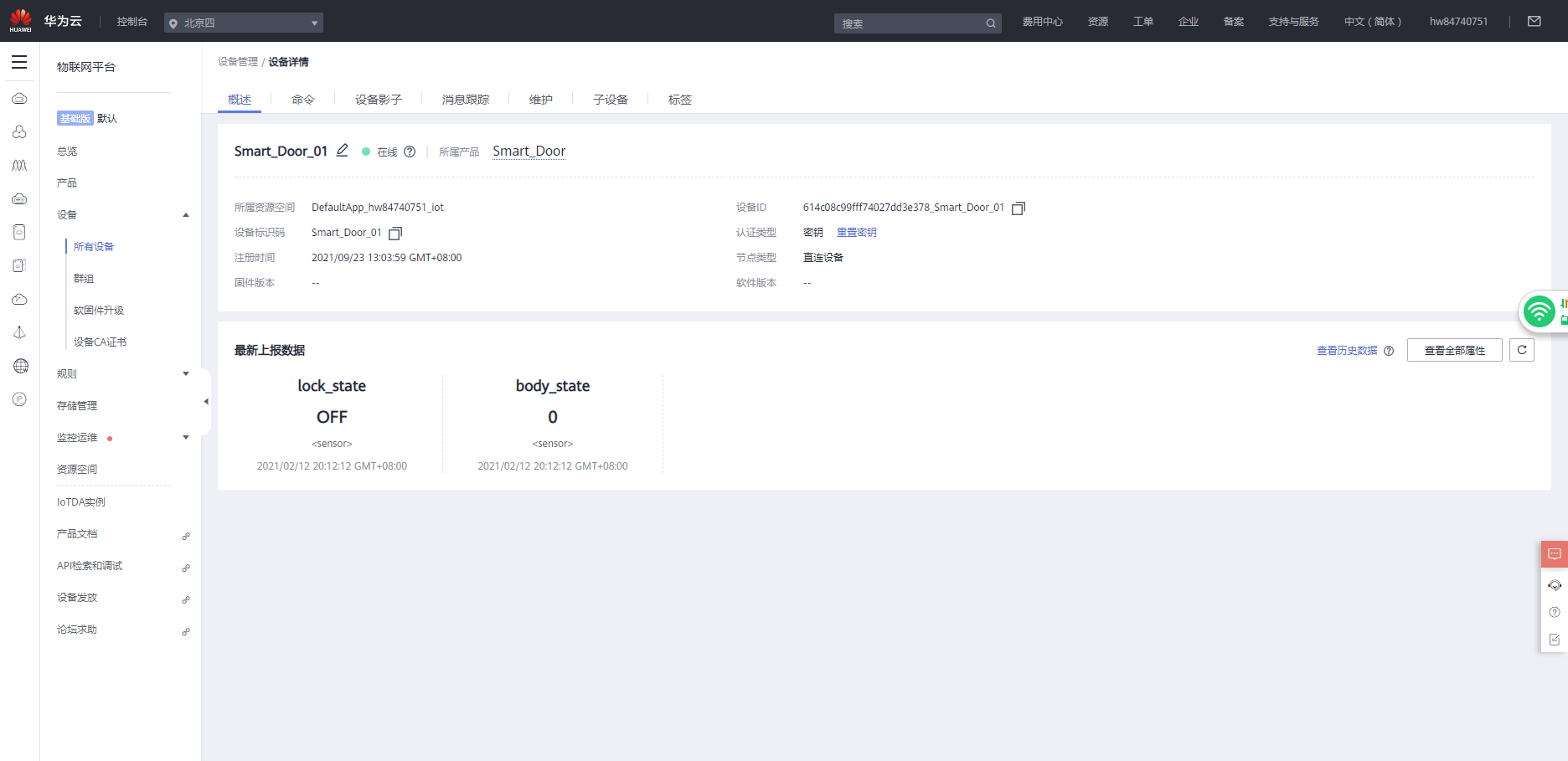1568x761 pixels.
Task: Click help icon next to 查看历史数据
Action: click(1389, 351)
